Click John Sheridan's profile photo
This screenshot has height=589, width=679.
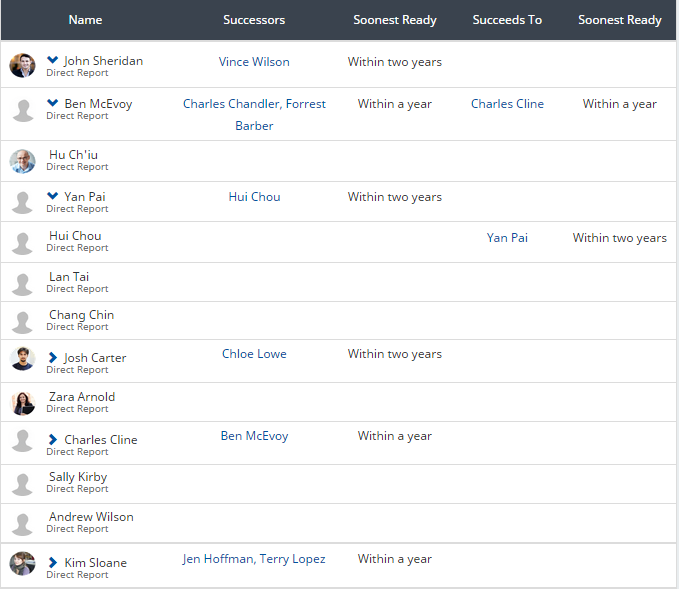coord(22,66)
